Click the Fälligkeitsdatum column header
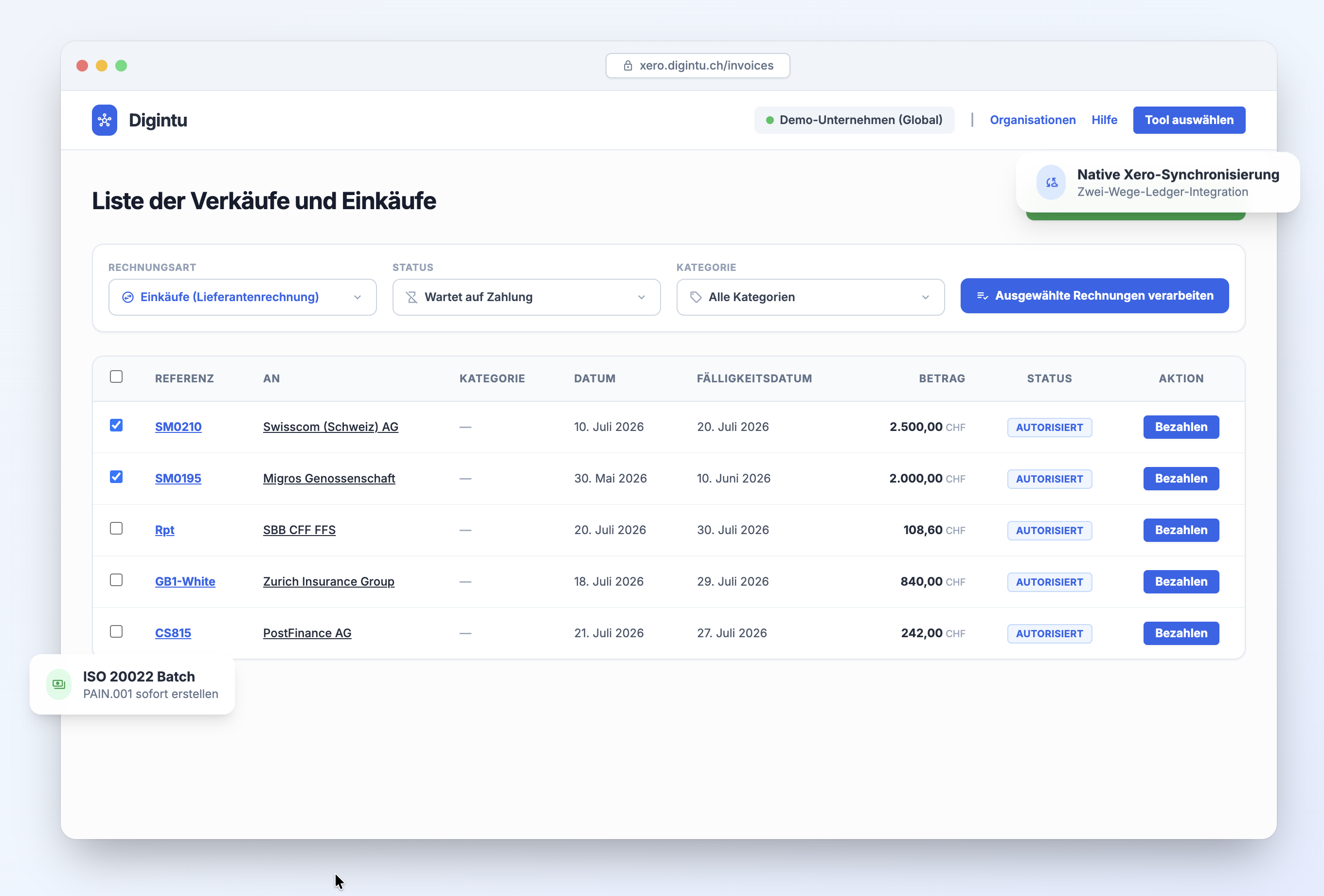 754,379
